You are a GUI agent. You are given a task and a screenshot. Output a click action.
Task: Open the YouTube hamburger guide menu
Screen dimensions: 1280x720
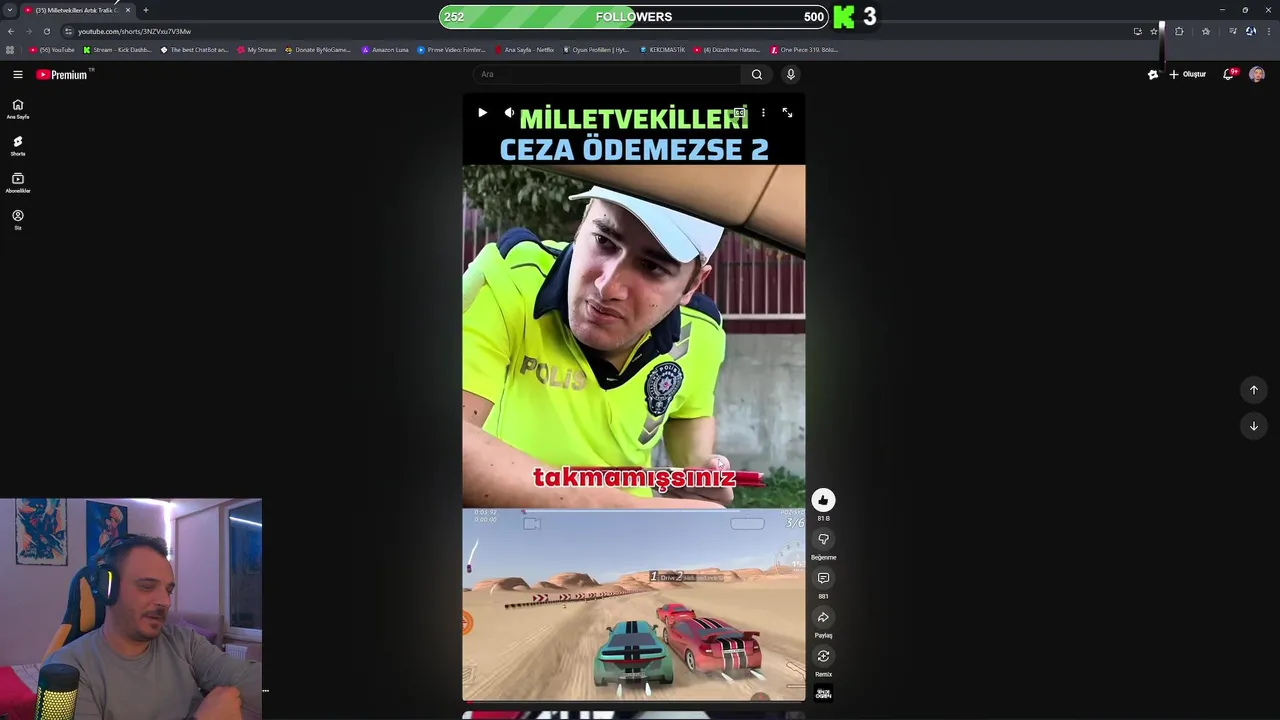[x=18, y=74]
